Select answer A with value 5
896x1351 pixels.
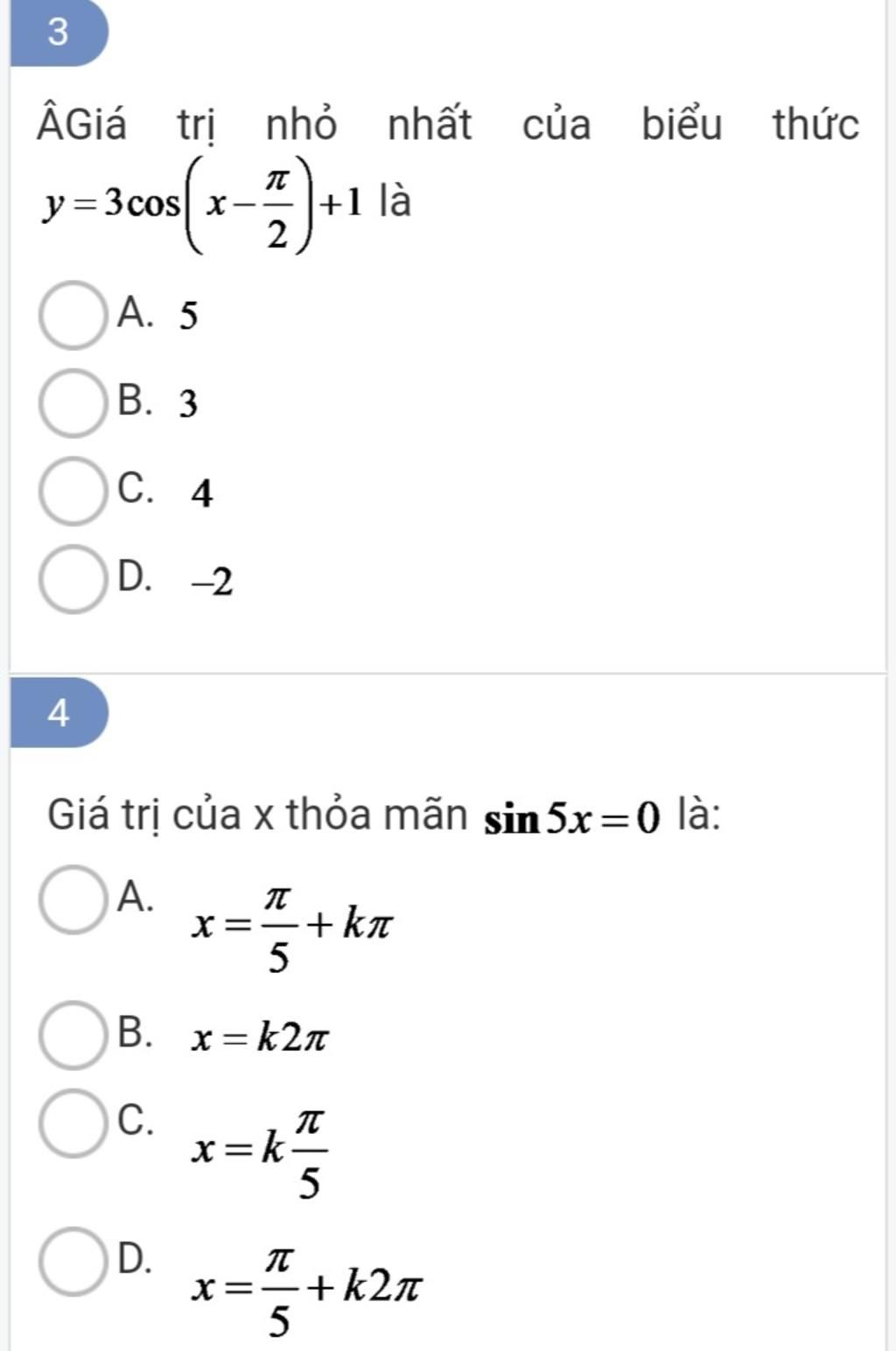[71, 315]
